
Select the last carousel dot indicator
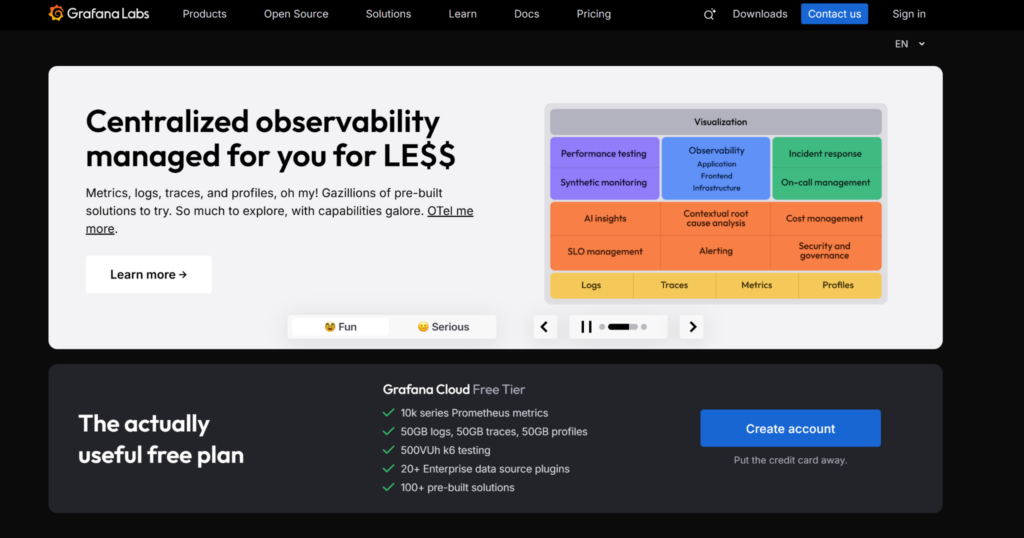pyautogui.click(x=644, y=326)
